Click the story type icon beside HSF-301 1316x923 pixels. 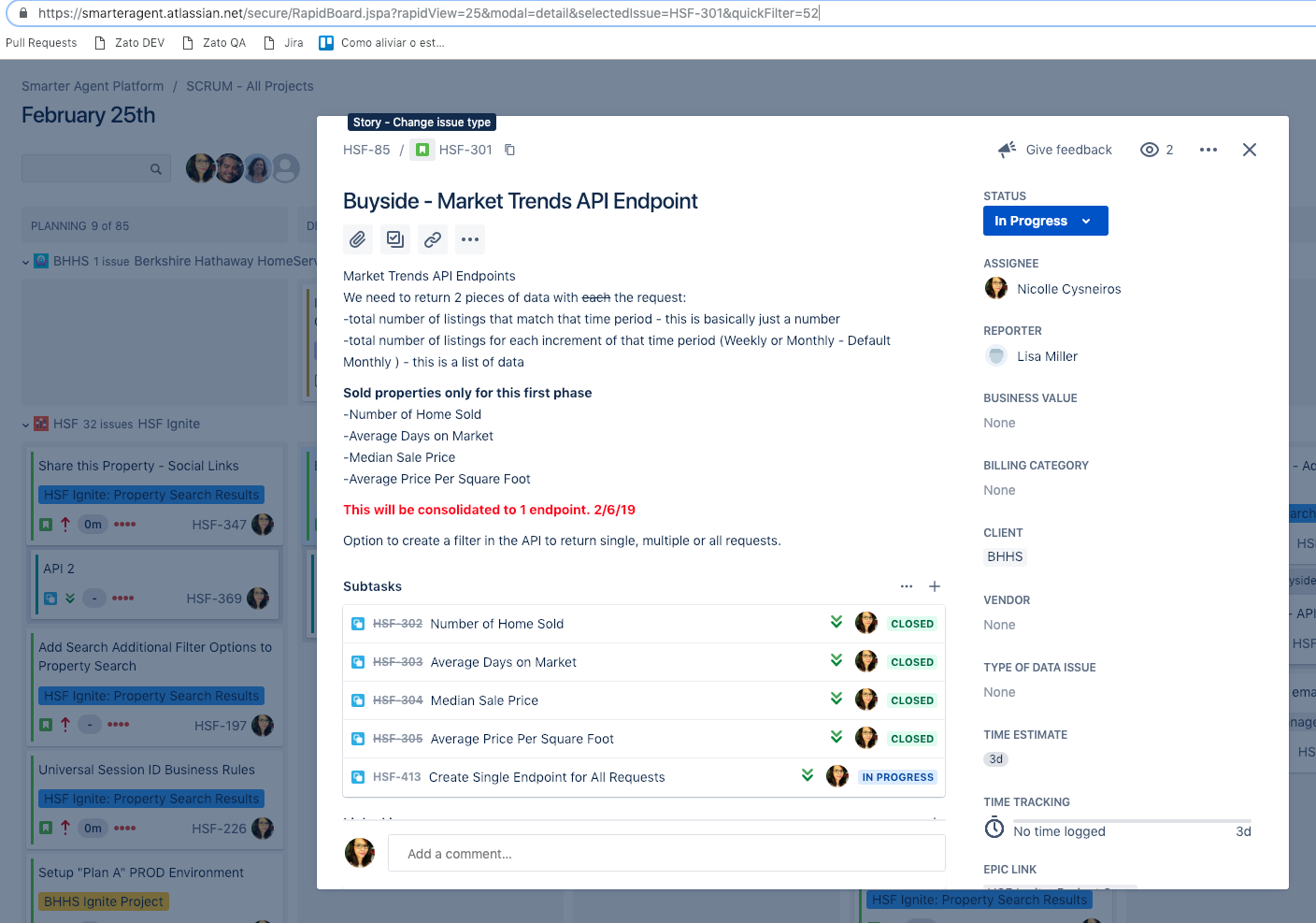[422, 149]
